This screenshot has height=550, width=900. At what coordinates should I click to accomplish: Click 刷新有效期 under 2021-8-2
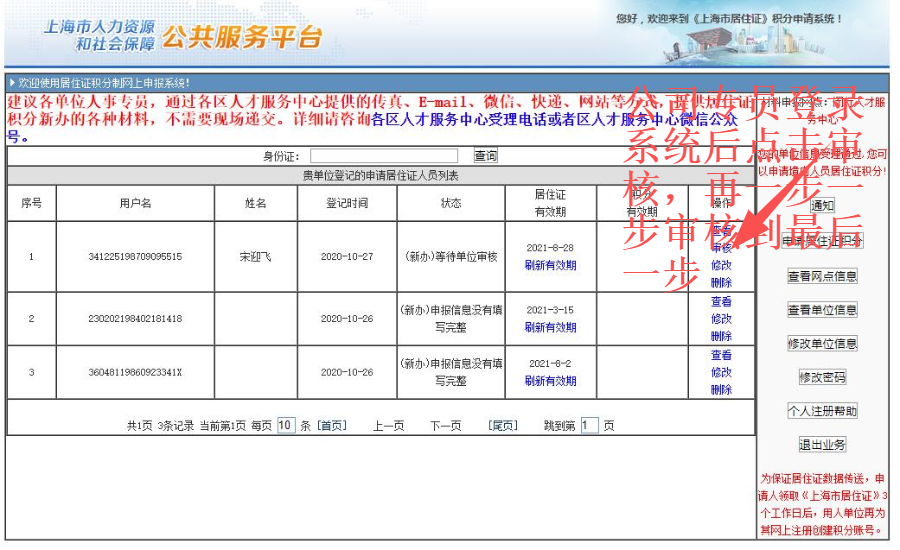[550, 381]
